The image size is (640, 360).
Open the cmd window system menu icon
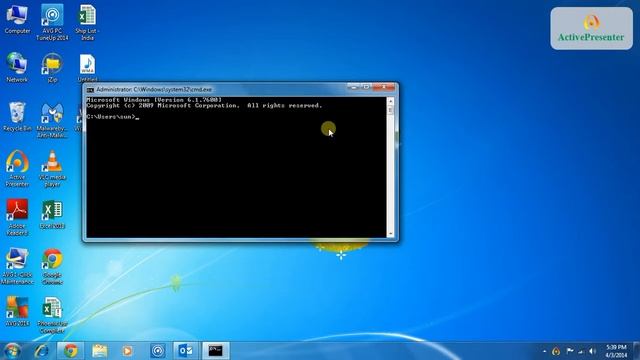pyautogui.click(x=90, y=89)
